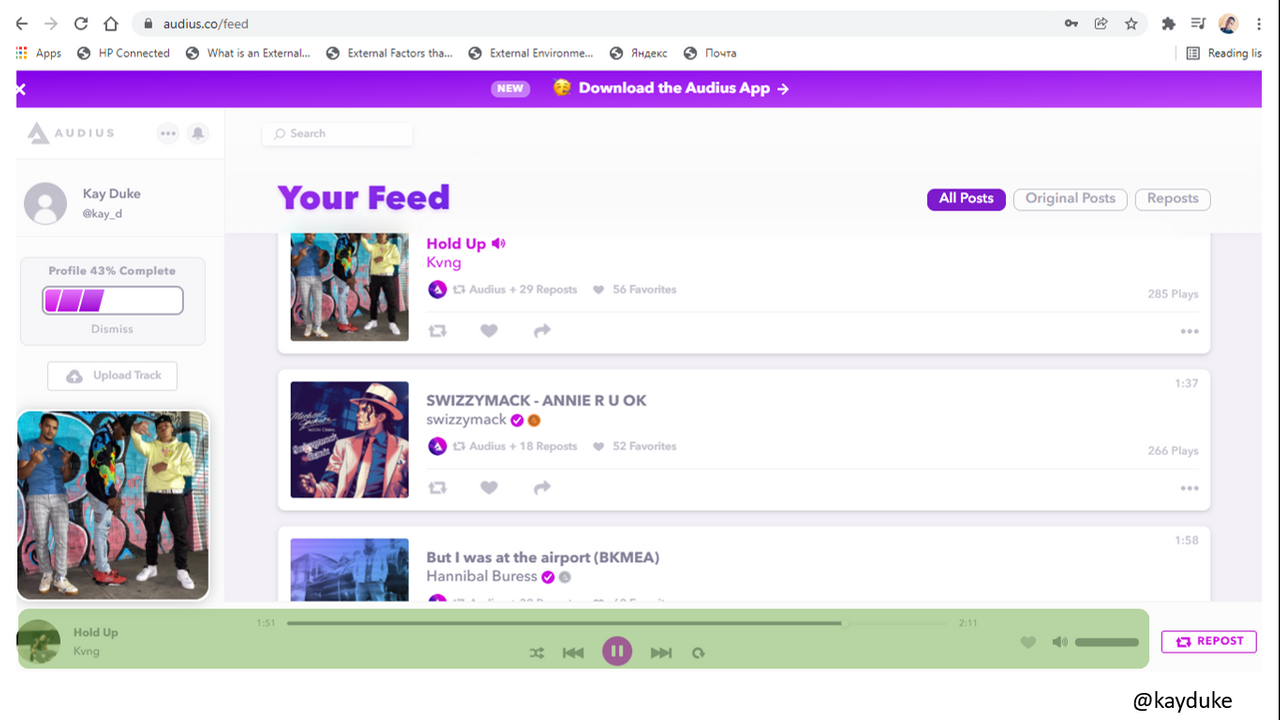
Task: Toggle shuffle in the player
Action: tap(537, 653)
